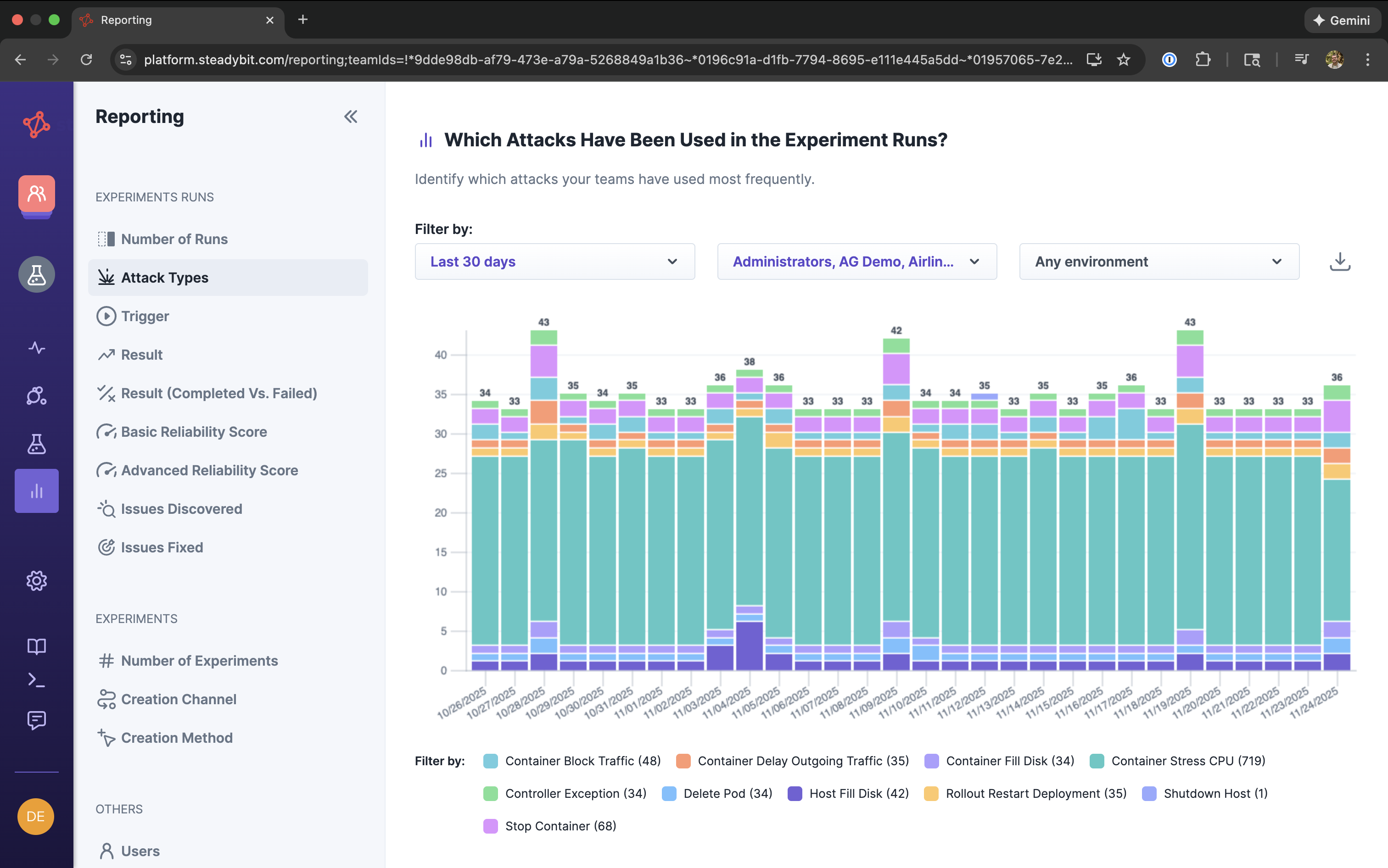Expand the teams filter dropdown
Screen dimensions: 1388x868
[856, 262]
